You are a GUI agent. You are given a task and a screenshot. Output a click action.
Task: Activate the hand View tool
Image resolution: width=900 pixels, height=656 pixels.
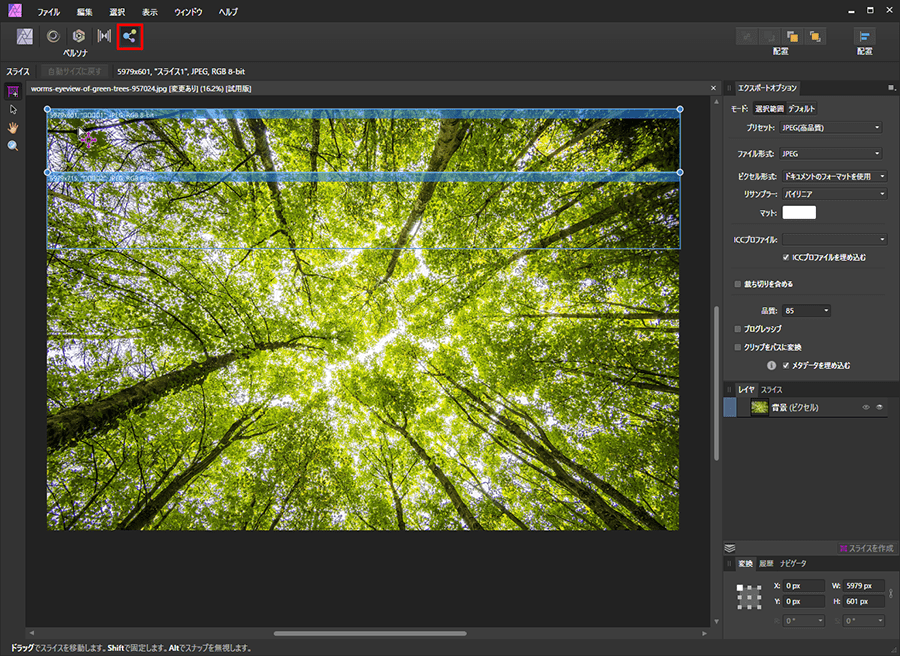pyautogui.click(x=13, y=127)
